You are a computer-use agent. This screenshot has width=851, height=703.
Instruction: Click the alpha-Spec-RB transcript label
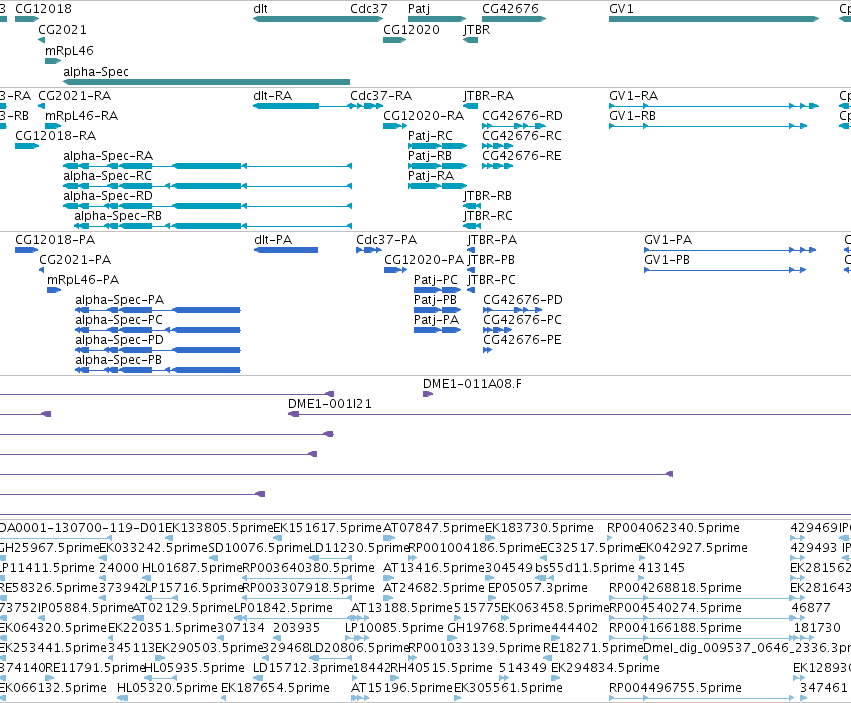pyautogui.click(x=118, y=216)
